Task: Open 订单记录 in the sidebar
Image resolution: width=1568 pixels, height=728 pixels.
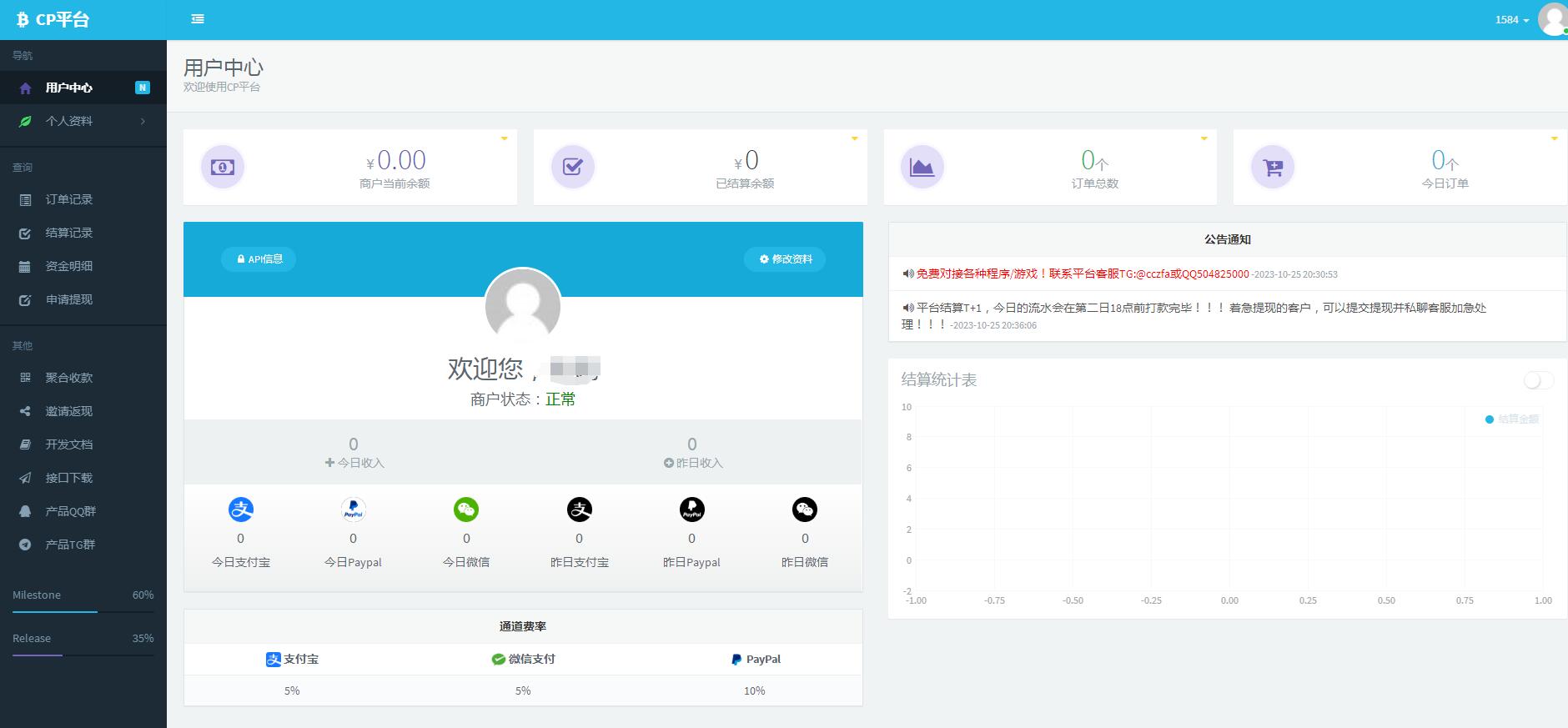Action: click(x=69, y=199)
